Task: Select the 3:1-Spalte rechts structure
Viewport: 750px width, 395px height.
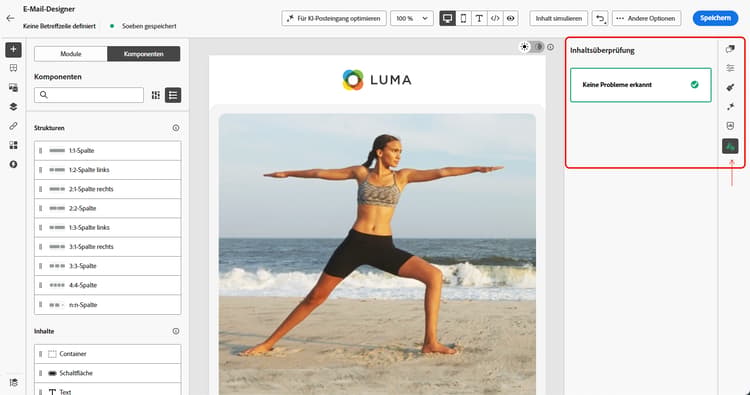Action: point(108,247)
